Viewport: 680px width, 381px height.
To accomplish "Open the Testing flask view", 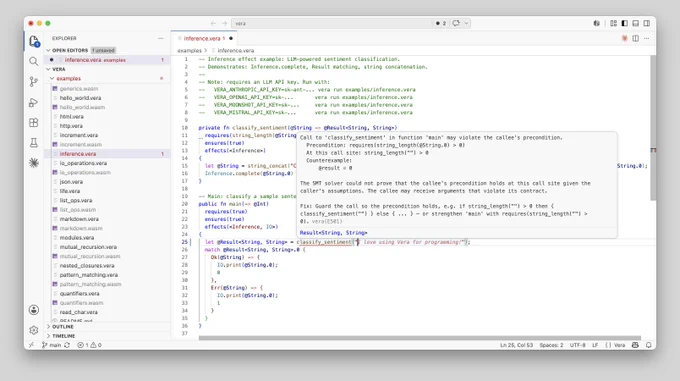I will (34, 143).
